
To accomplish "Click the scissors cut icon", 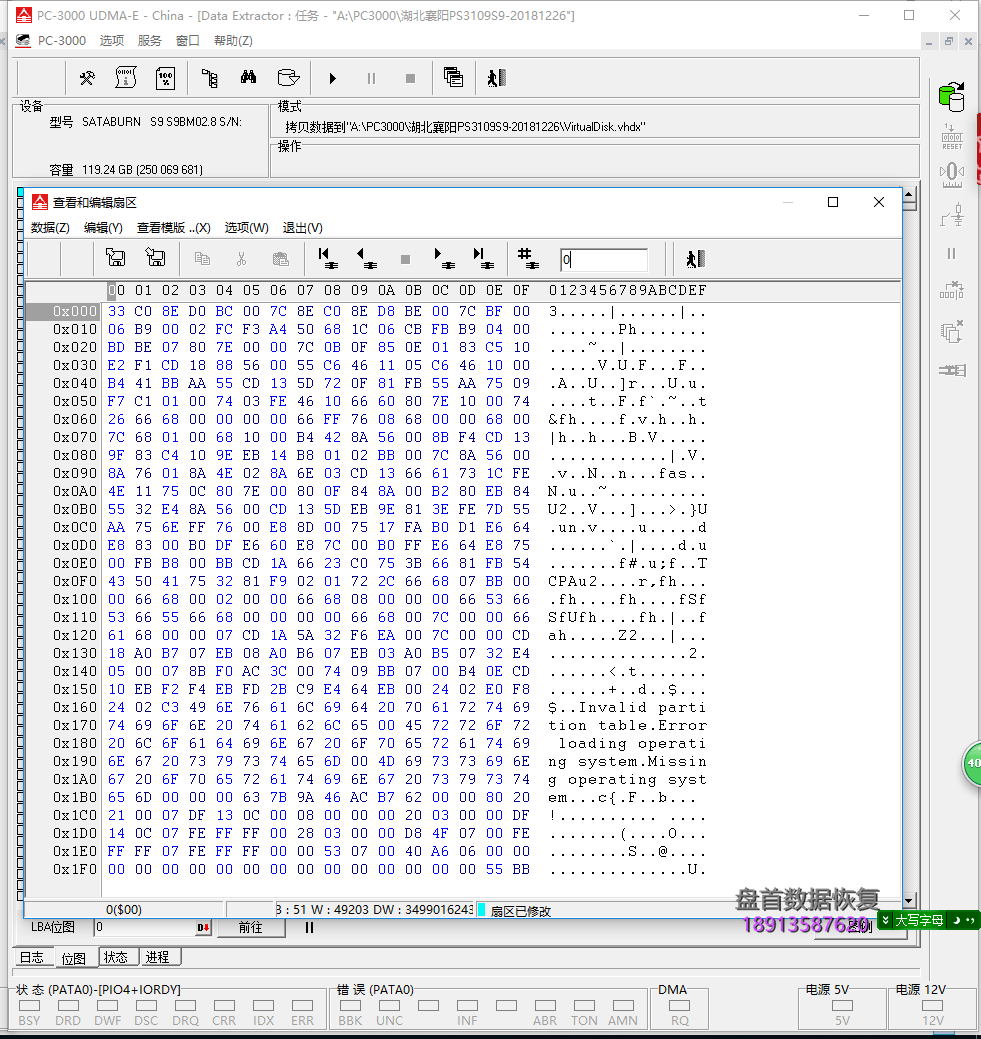I will pos(241,258).
